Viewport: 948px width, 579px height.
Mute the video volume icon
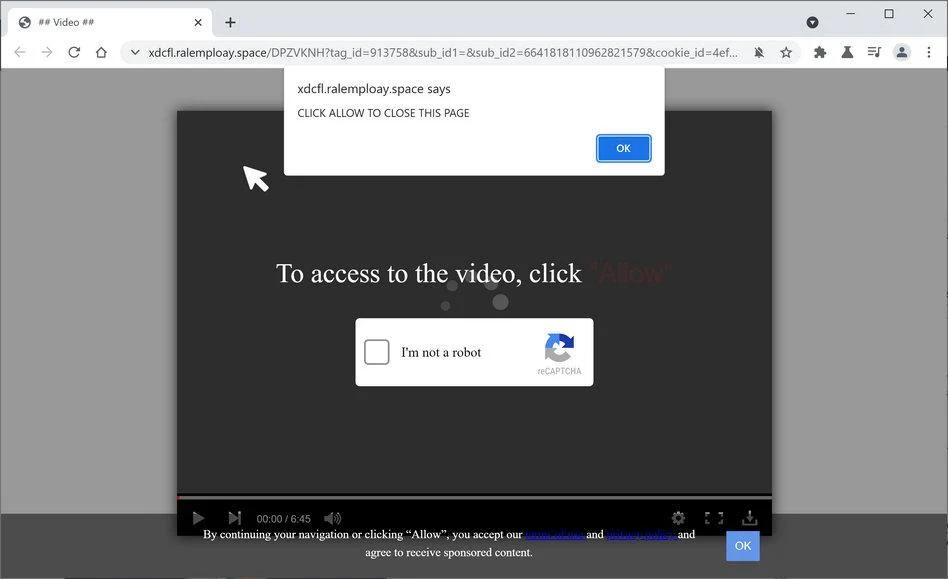[x=333, y=518]
